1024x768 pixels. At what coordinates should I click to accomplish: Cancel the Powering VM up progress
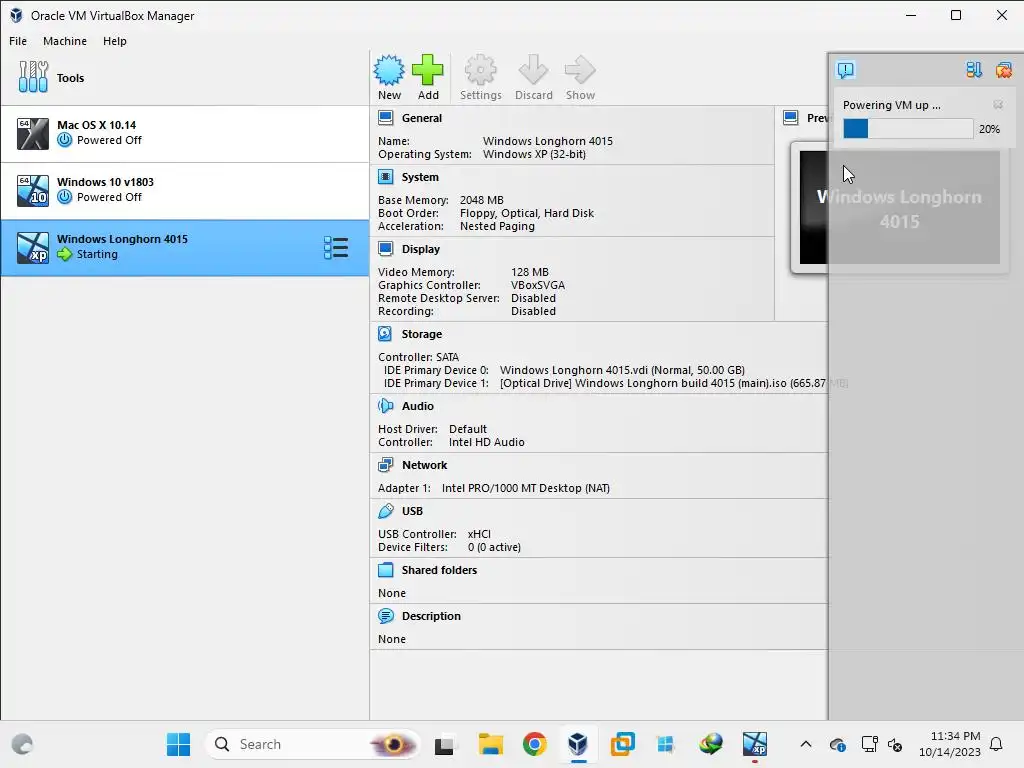[x=998, y=104]
